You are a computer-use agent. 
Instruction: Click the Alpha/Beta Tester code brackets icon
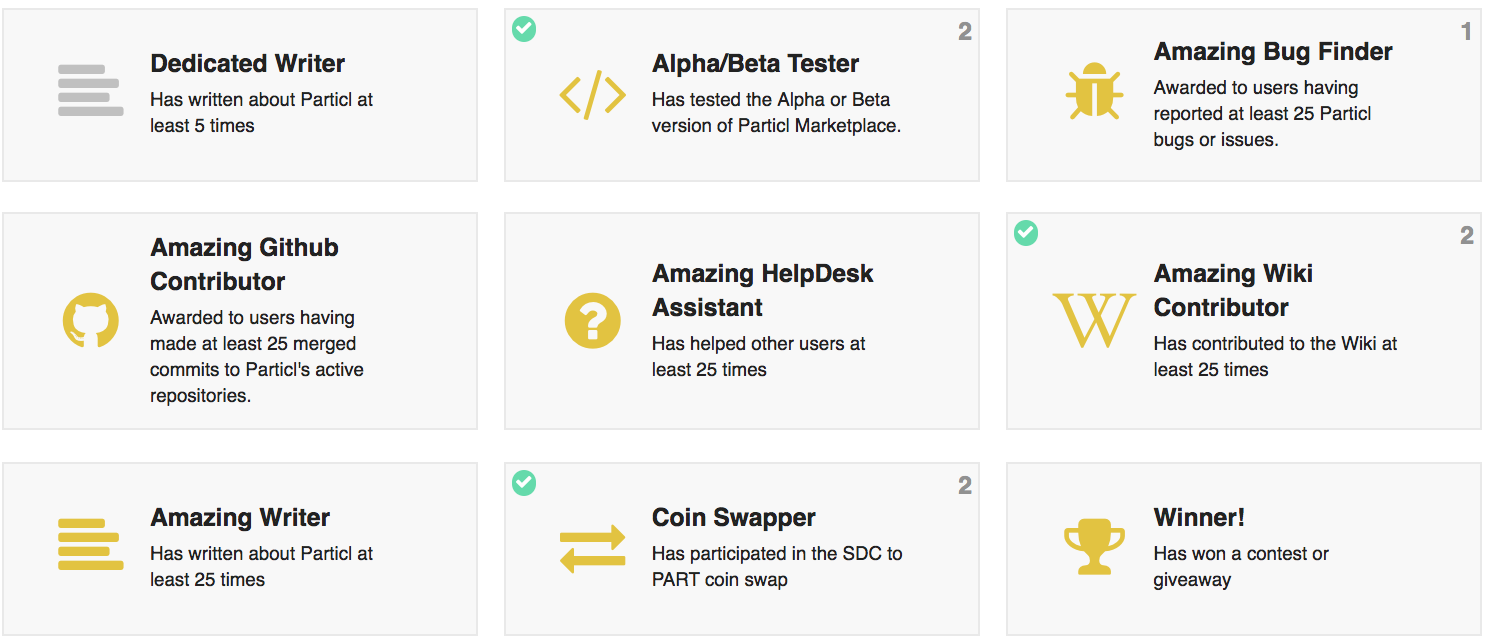click(592, 95)
